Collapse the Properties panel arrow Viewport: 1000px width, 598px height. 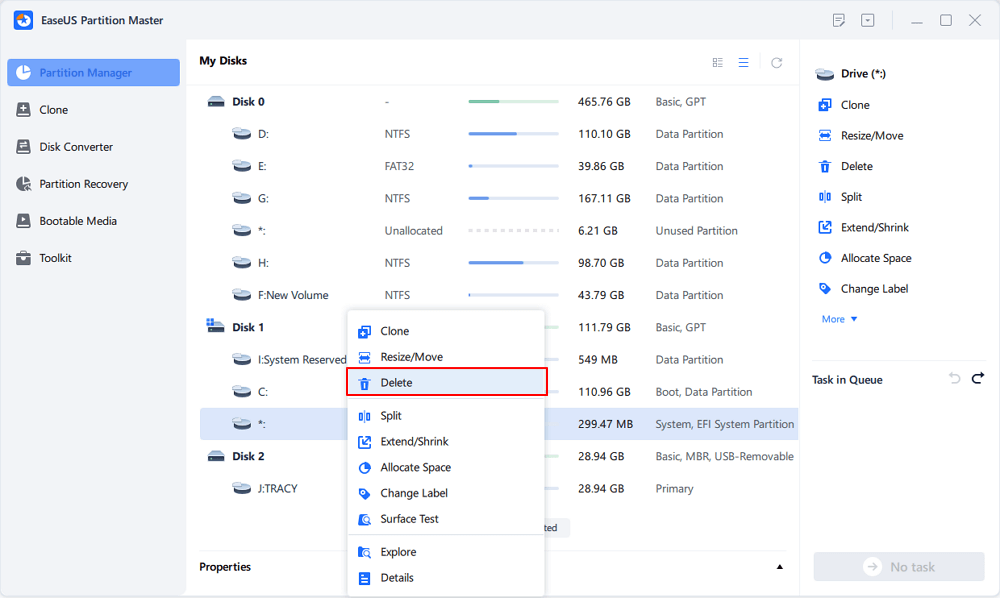780,567
